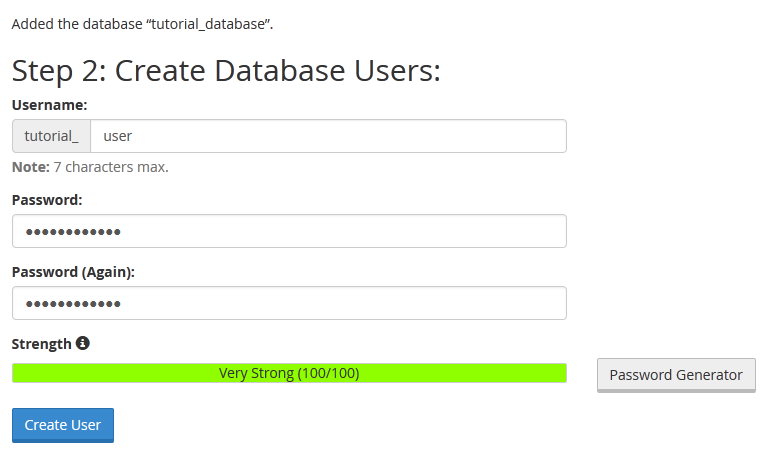
Task: Open the Password Generator
Action: coord(676,375)
